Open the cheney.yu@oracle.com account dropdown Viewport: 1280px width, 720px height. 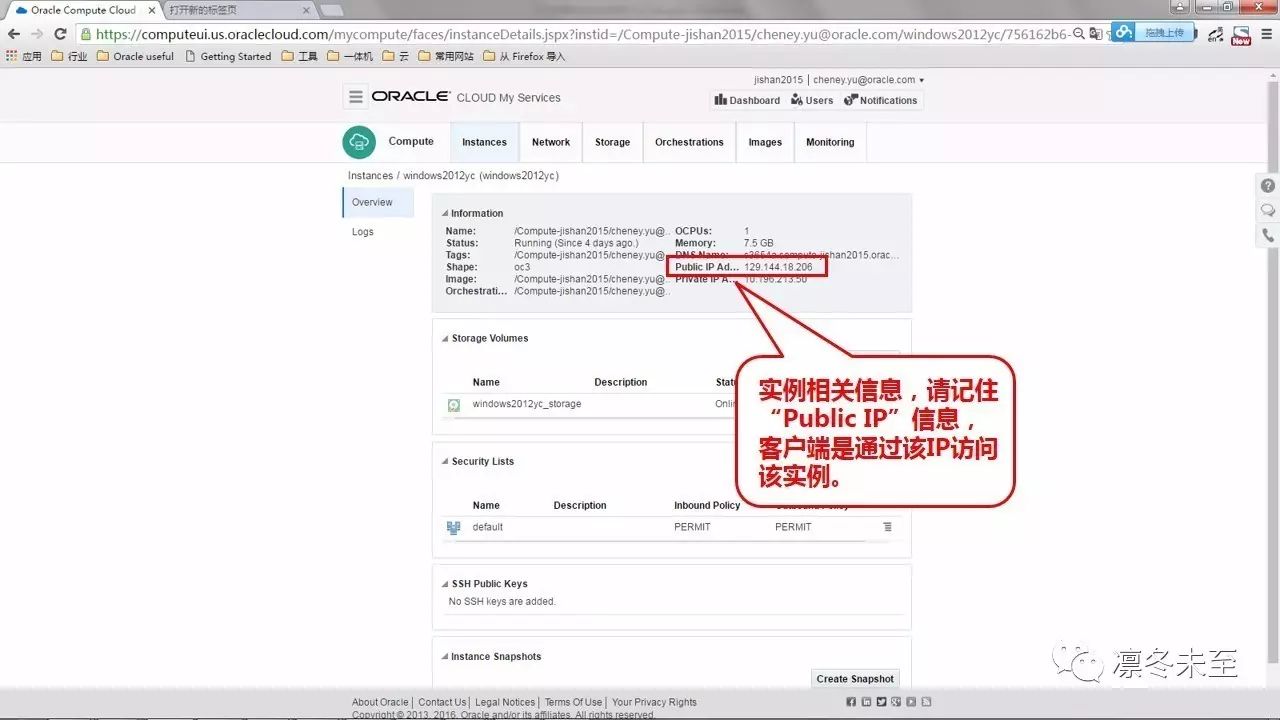point(869,80)
